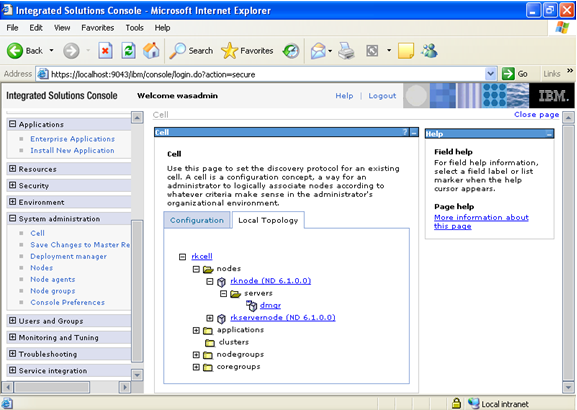Click the nodegroups folder icon
Screen dimensions: 577x410
tap(208, 355)
